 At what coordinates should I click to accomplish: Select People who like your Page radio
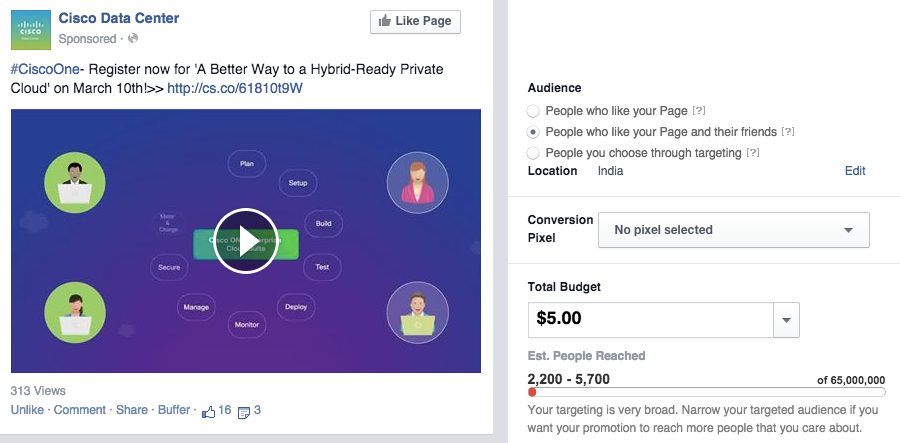pos(533,111)
